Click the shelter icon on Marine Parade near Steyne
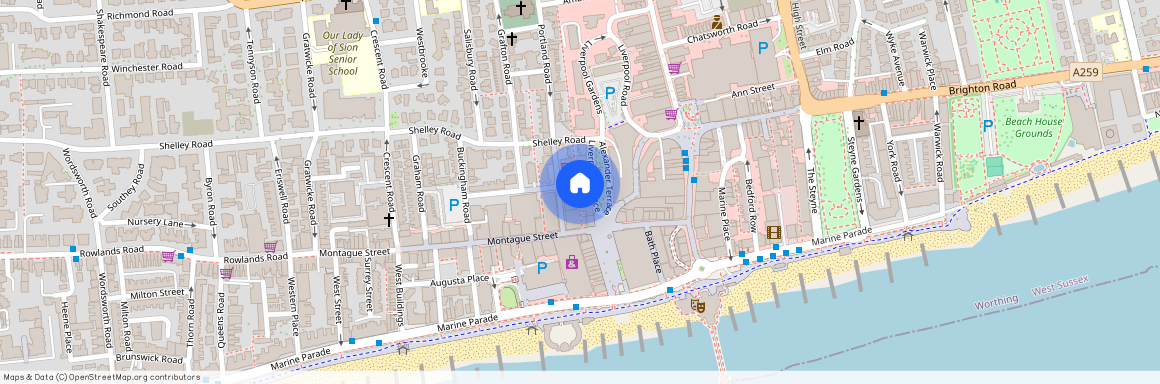This screenshot has height=384, width=1160. 907,235
